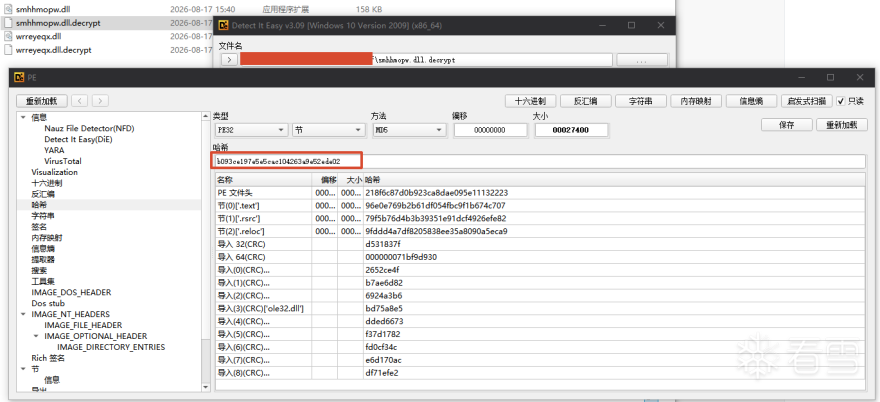The height and width of the screenshot is (402, 880).
Task: Click the PE window's DiE logo icon
Action: 18,77
